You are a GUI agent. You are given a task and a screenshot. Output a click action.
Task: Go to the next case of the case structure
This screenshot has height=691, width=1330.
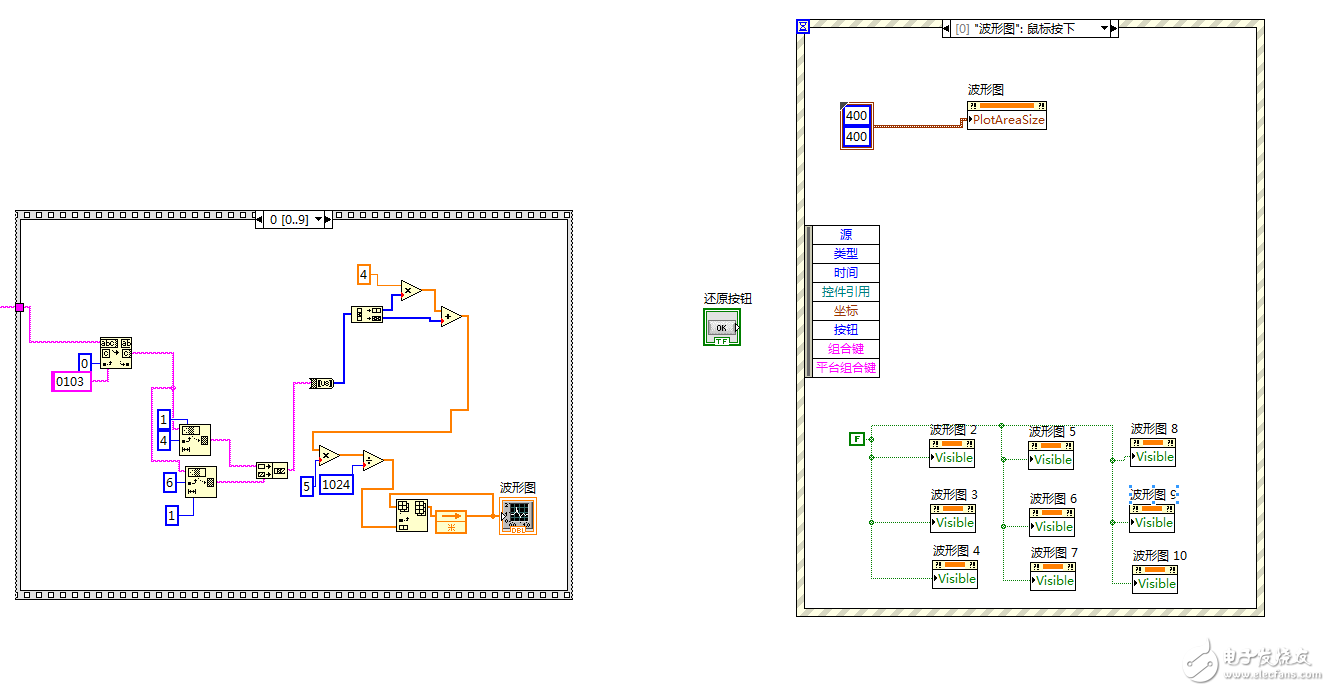[x=328, y=219]
